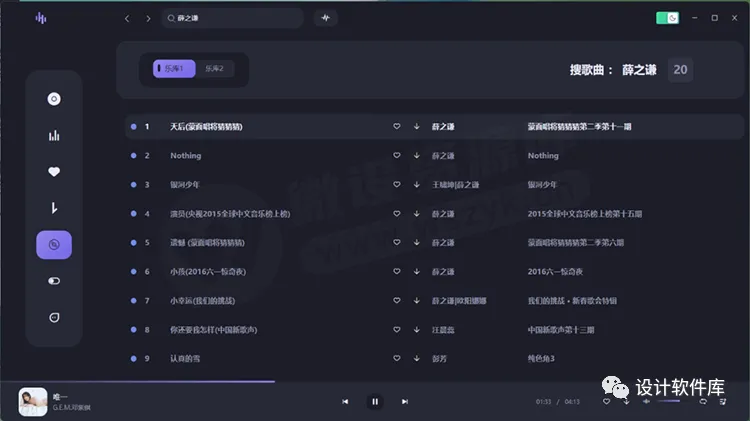
Task: Favorite song number 4 with its heart
Action: [x=397, y=213]
